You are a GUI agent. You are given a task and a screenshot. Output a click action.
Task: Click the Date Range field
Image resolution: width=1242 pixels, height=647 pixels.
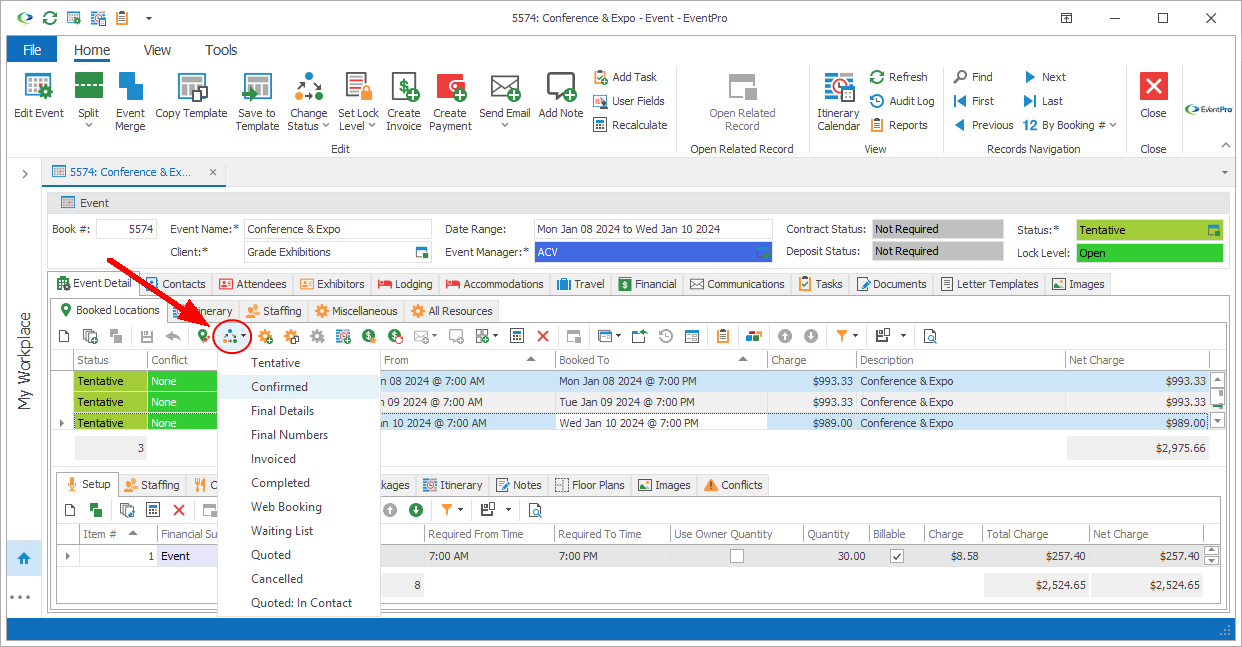pyautogui.click(x=653, y=229)
